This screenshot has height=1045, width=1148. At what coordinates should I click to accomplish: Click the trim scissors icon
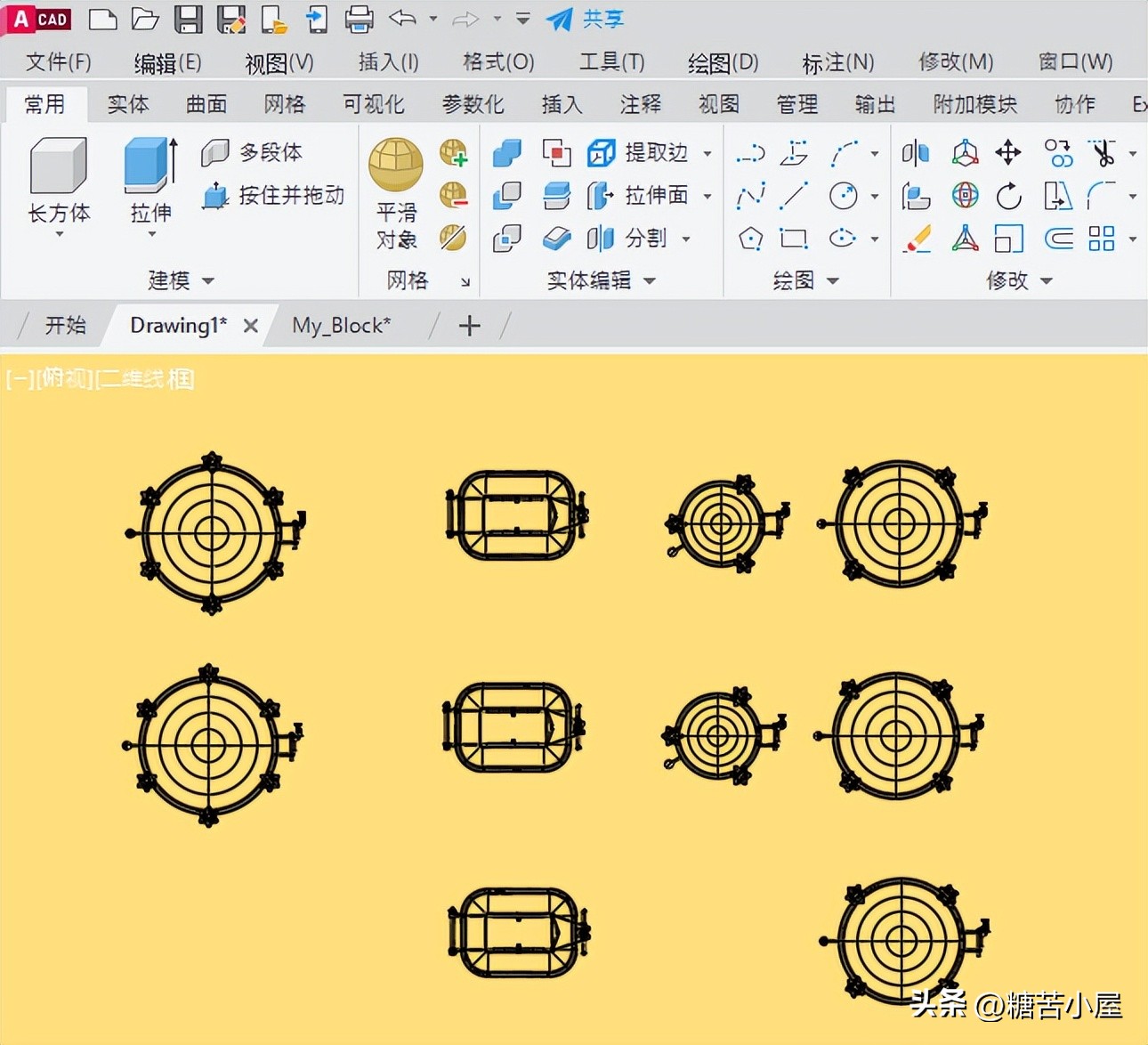coord(1101,151)
